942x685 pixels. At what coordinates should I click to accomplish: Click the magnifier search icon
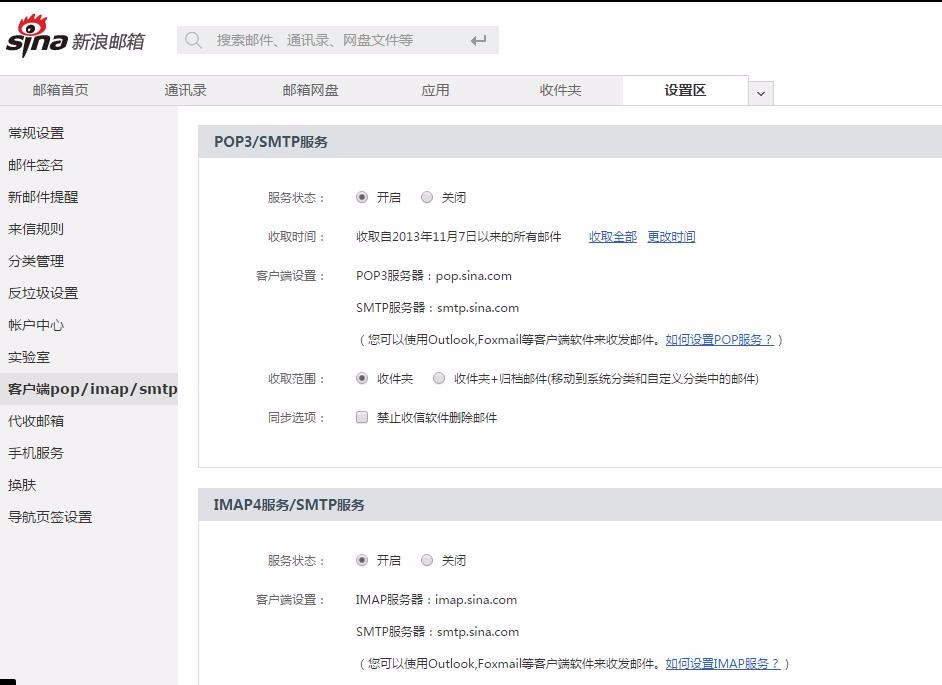pos(193,40)
